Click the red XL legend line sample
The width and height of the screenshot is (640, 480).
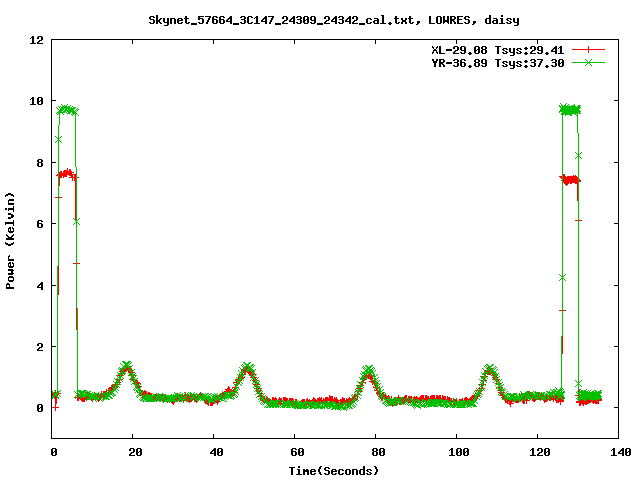588,50
